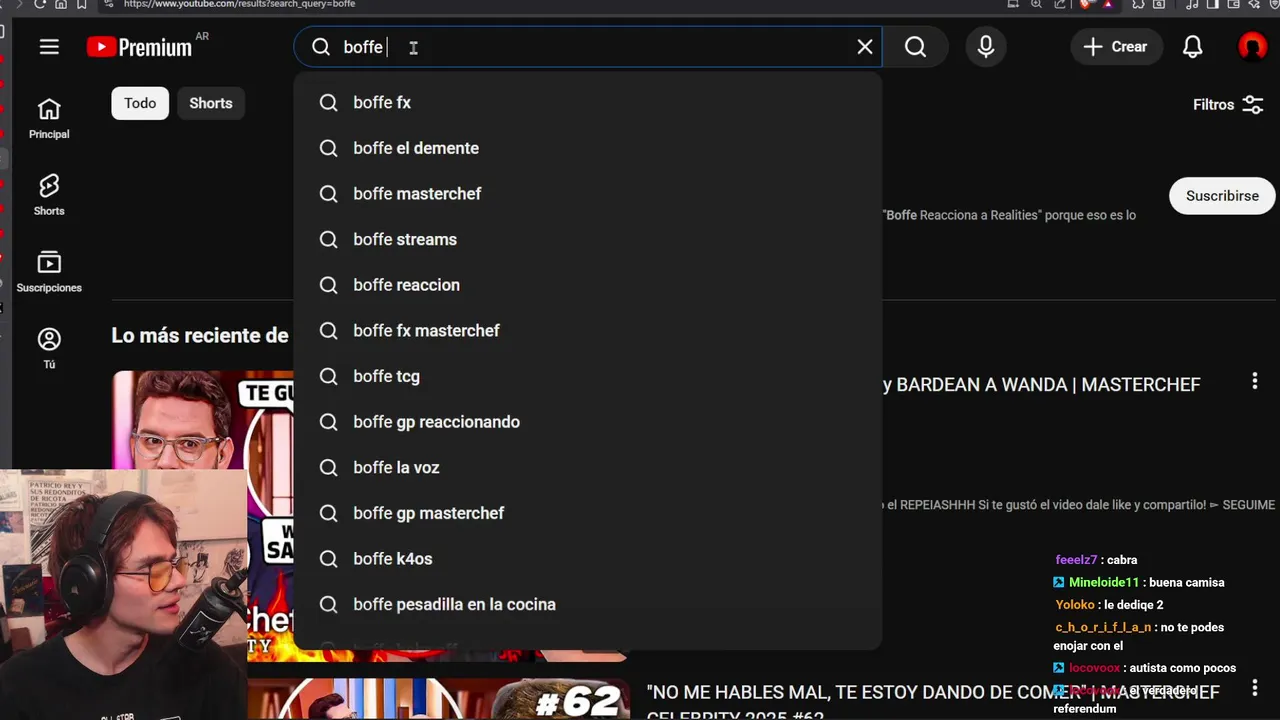Image resolution: width=1280 pixels, height=720 pixels.
Task: Click inside the search input field
Action: tap(590, 47)
